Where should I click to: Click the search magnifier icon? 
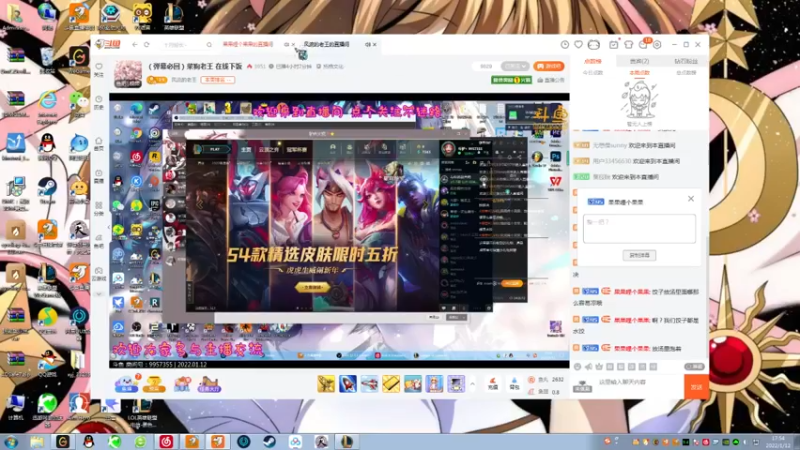pyautogui.click(x=209, y=45)
